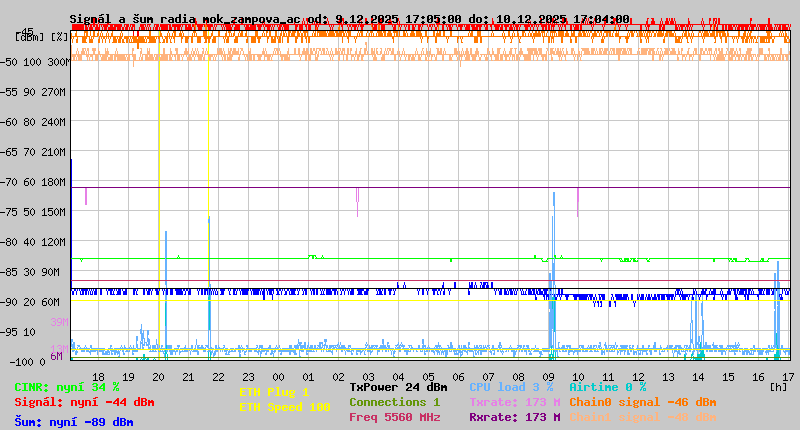Click the '[dBm] [%]' axis unit header
Viewport: 800px width, 430px height.
coord(42,37)
